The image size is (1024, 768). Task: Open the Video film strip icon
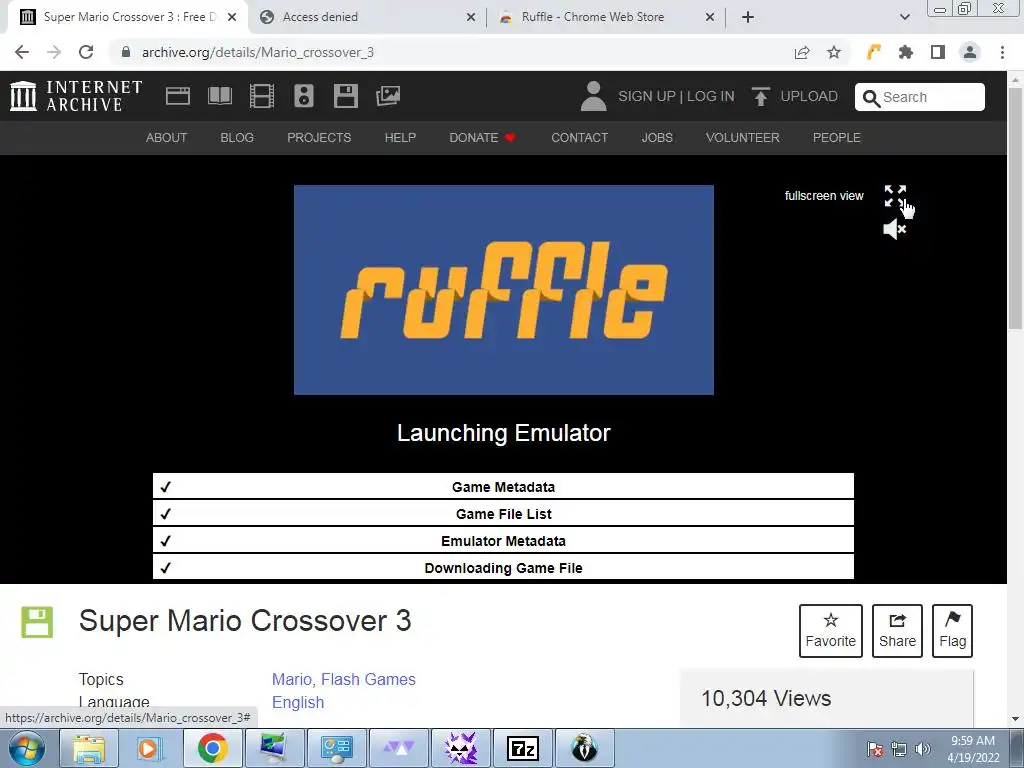(262, 96)
